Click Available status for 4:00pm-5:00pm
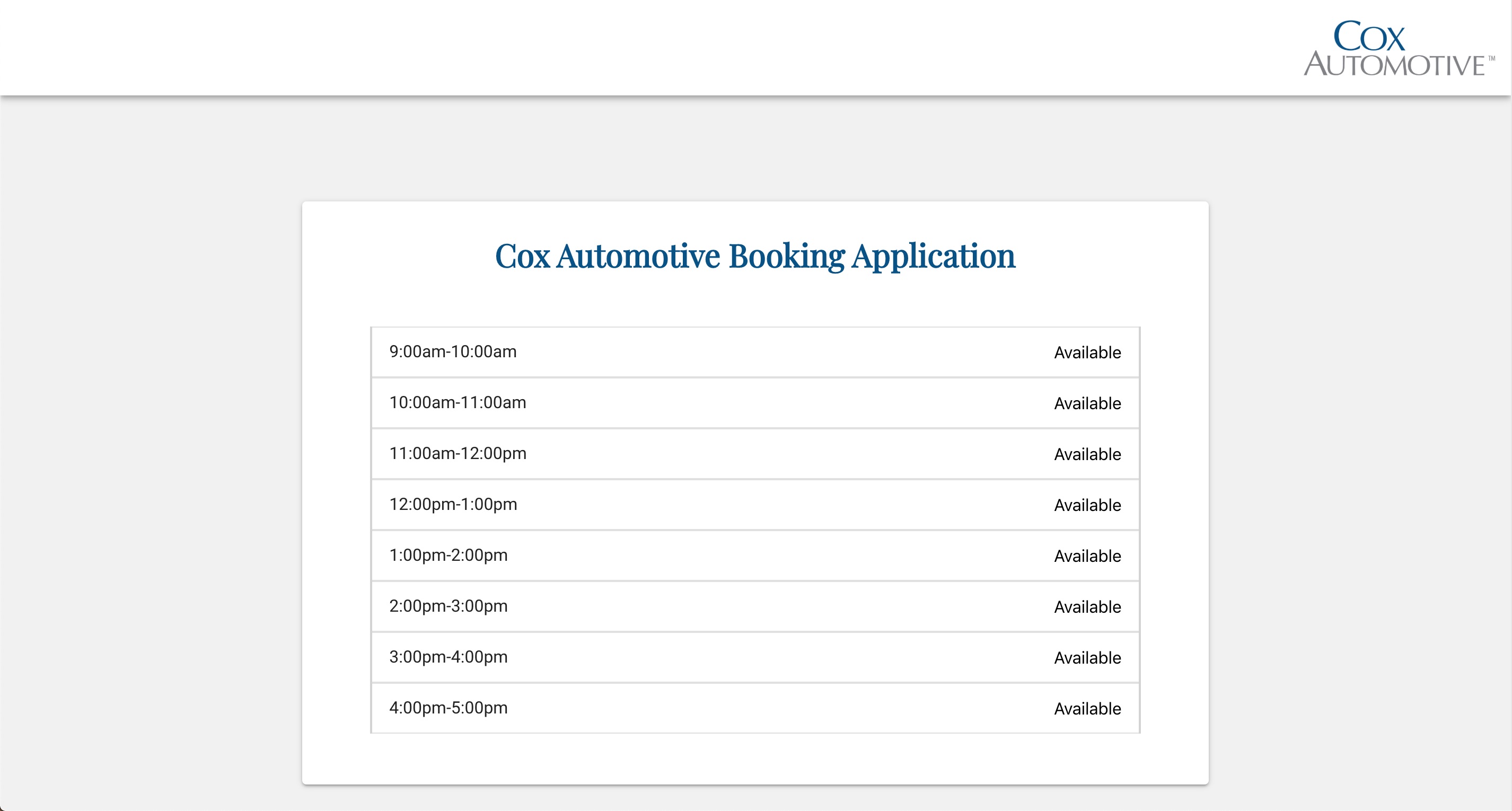The image size is (1512, 811). pos(1088,709)
